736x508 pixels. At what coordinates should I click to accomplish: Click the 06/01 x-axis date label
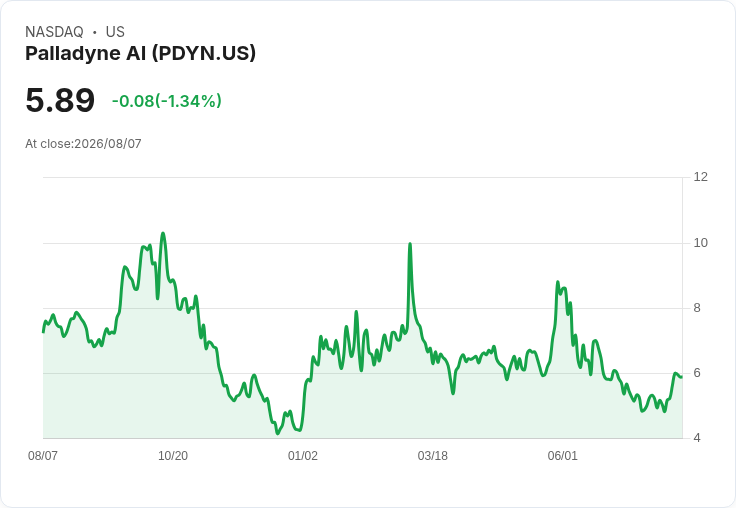(x=562, y=455)
